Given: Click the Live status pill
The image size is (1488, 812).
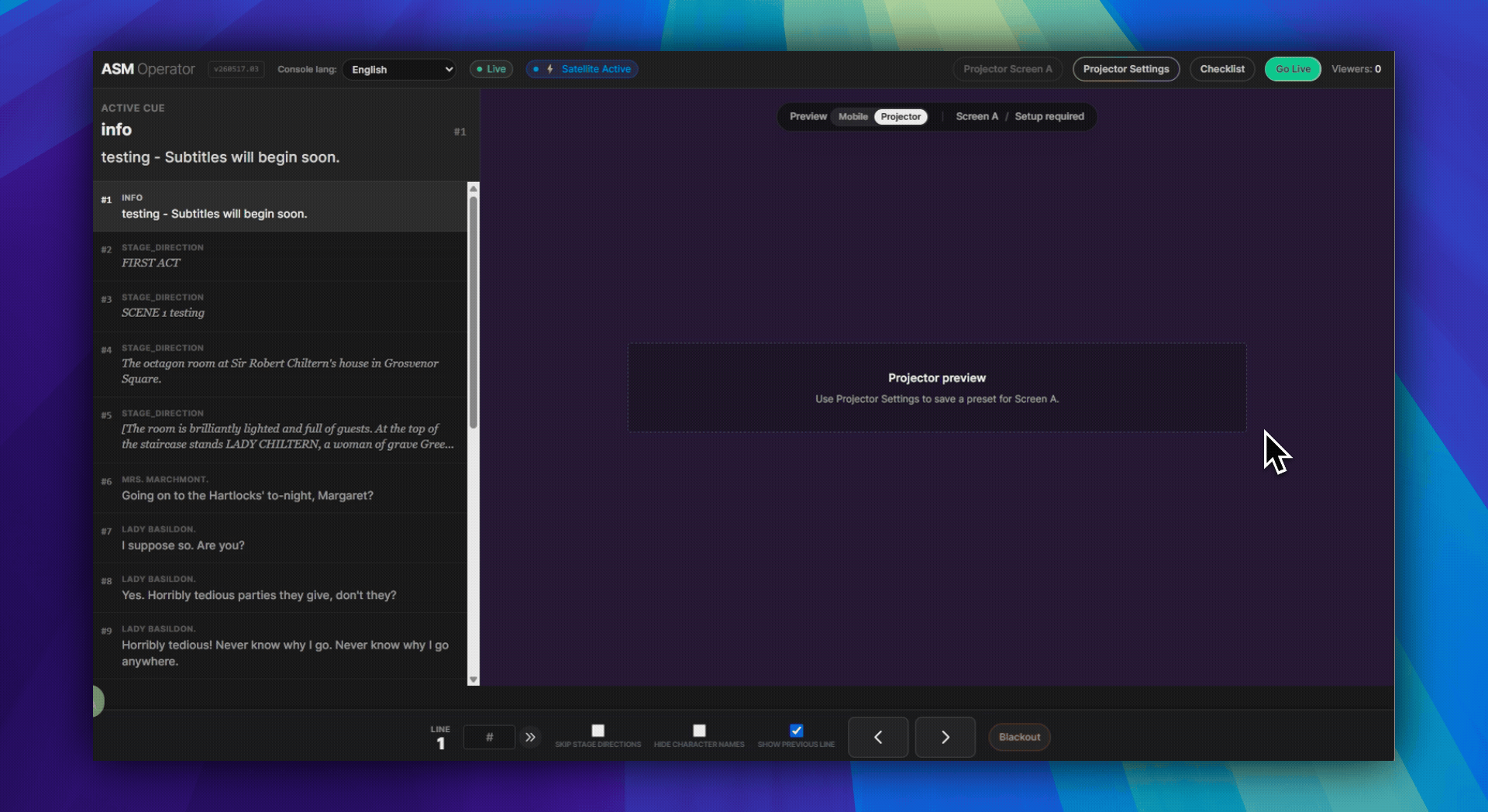Looking at the screenshot, I should click(491, 69).
